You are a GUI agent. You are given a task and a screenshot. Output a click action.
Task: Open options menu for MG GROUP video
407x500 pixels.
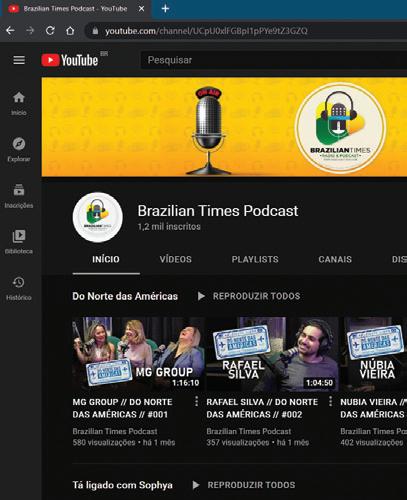tap(196, 401)
